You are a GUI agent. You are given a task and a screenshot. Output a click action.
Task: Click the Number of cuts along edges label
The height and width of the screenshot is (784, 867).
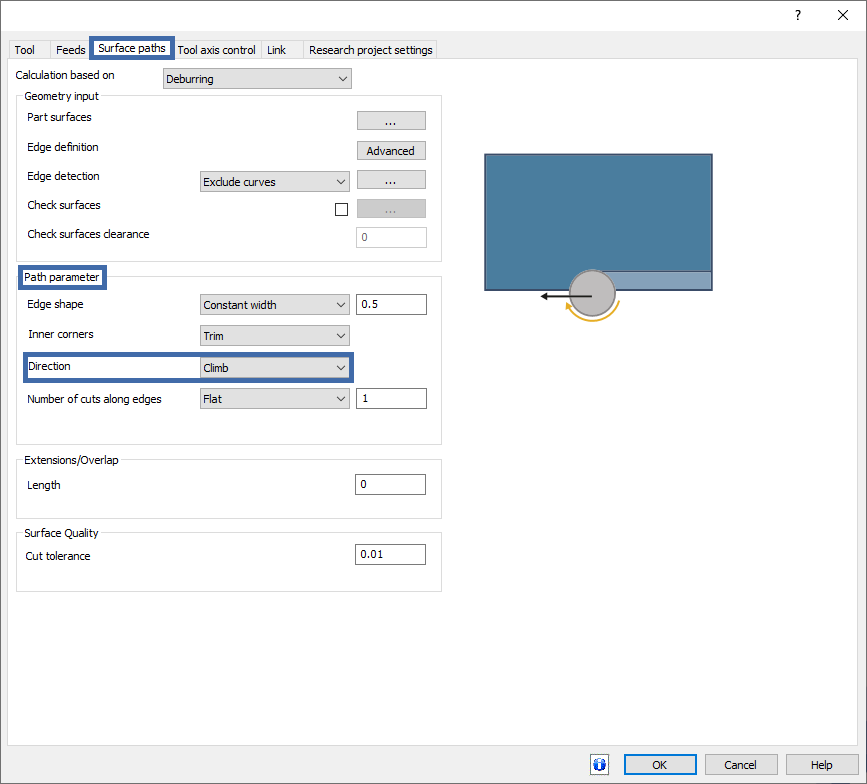coord(95,399)
